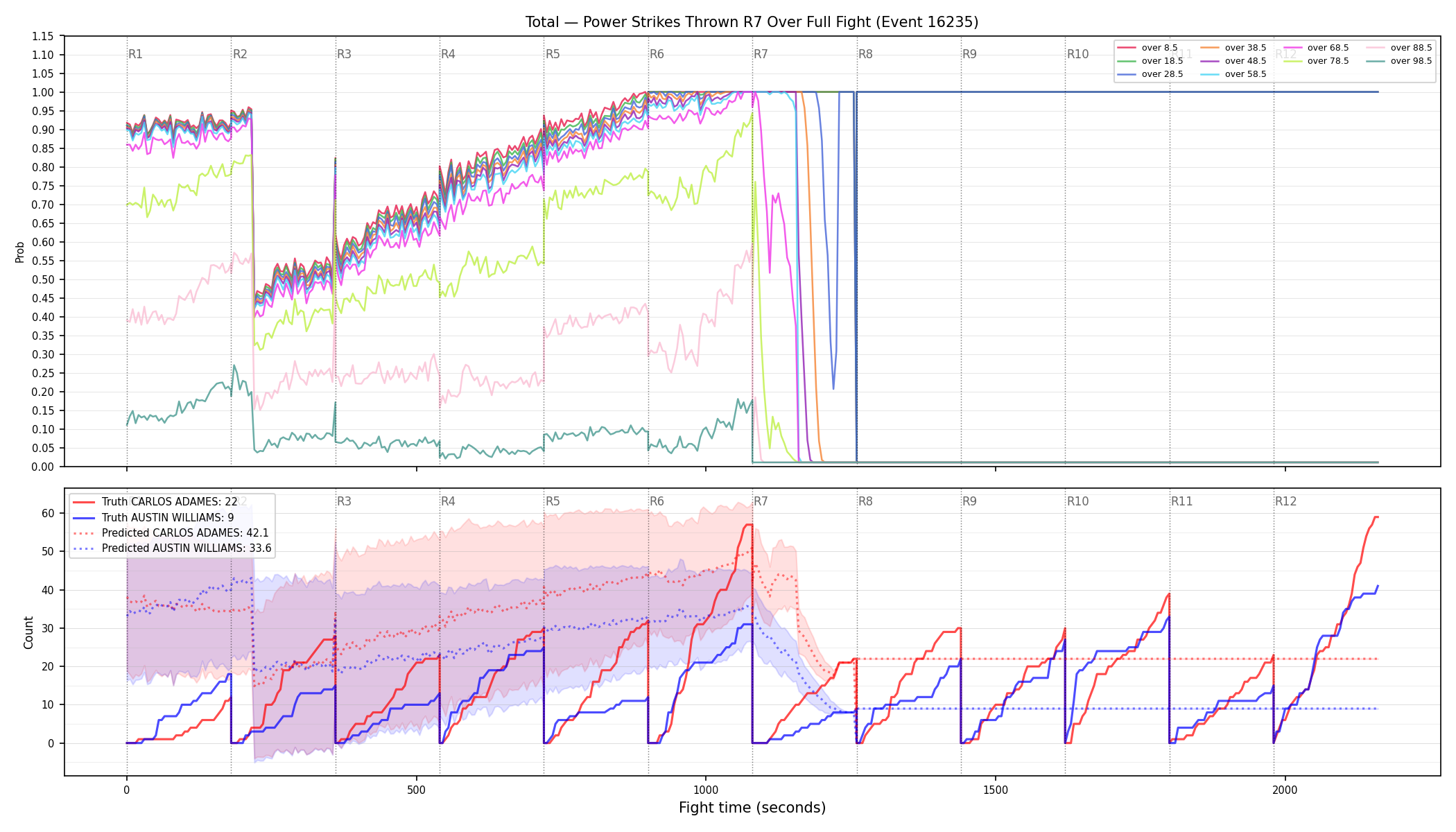The height and width of the screenshot is (832, 1456).
Task: Click the 'Prob' y-axis label
Action: pos(19,252)
